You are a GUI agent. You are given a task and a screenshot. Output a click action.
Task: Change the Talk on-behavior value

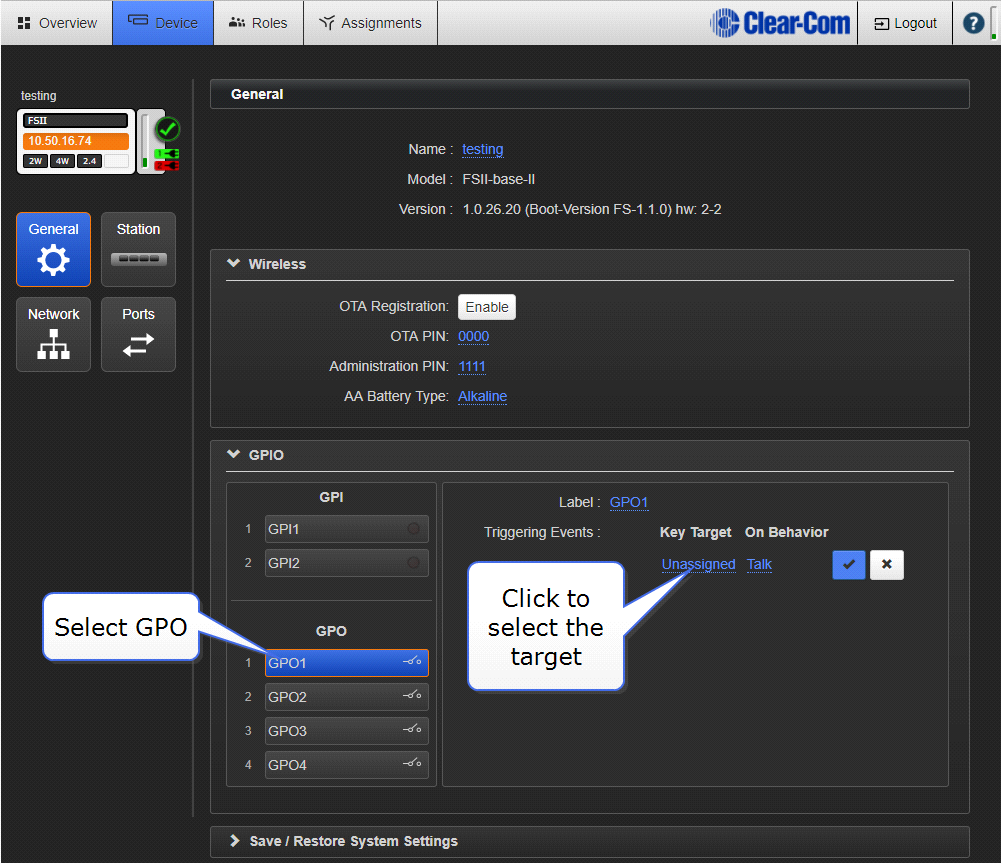coord(759,565)
